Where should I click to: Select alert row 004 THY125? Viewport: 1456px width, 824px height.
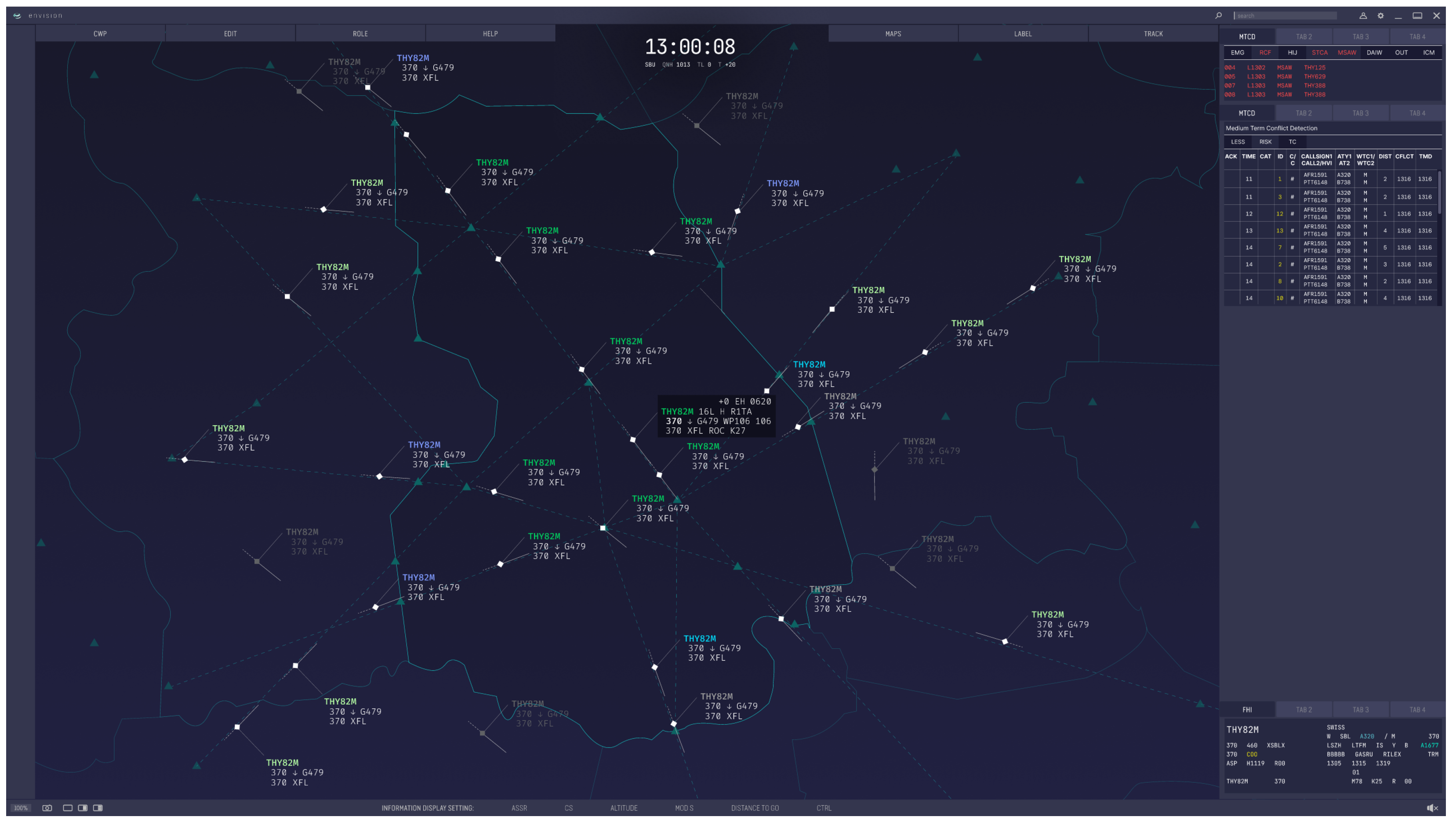(x=1275, y=68)
